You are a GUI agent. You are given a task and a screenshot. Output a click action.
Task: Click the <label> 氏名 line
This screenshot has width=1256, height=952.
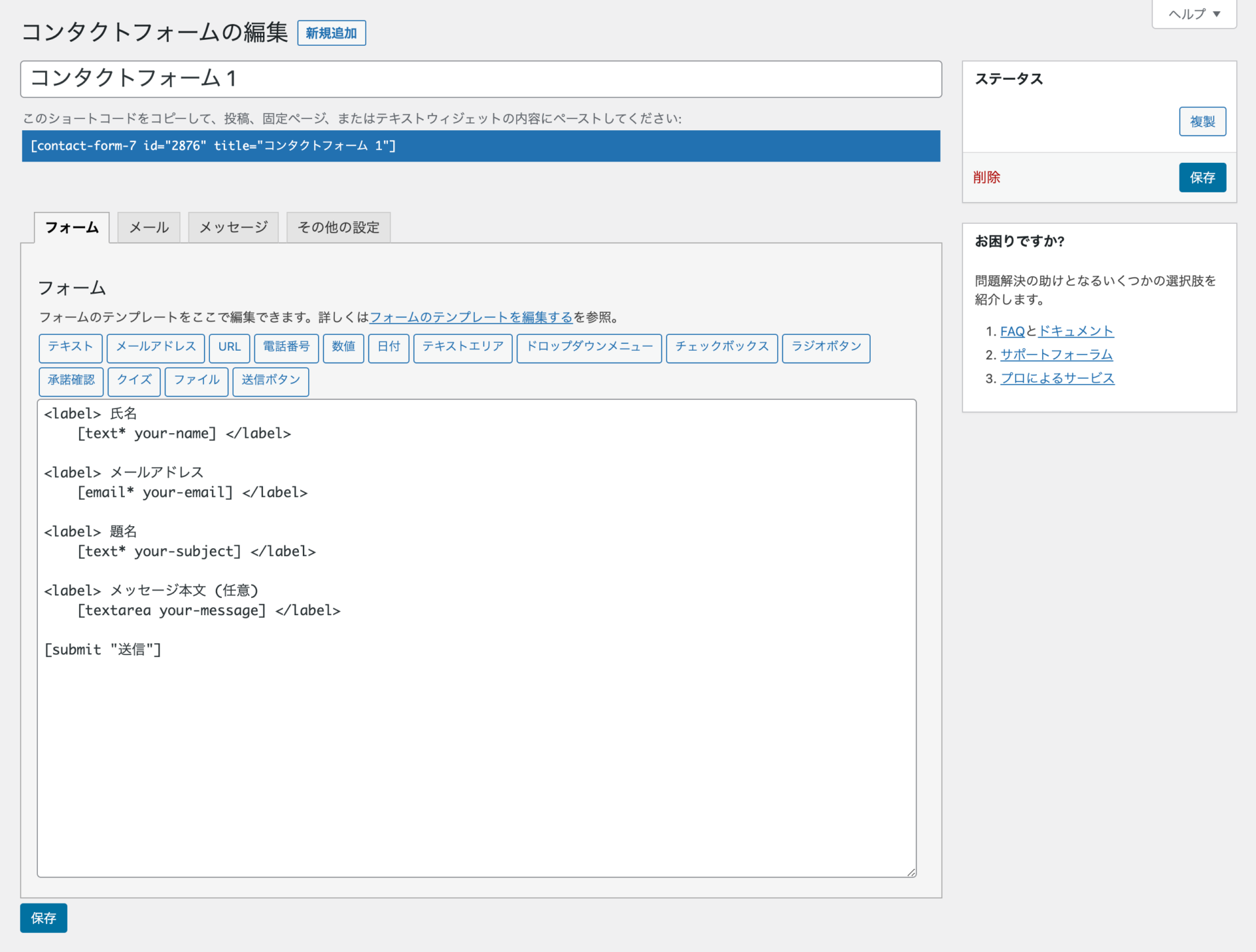90,414
